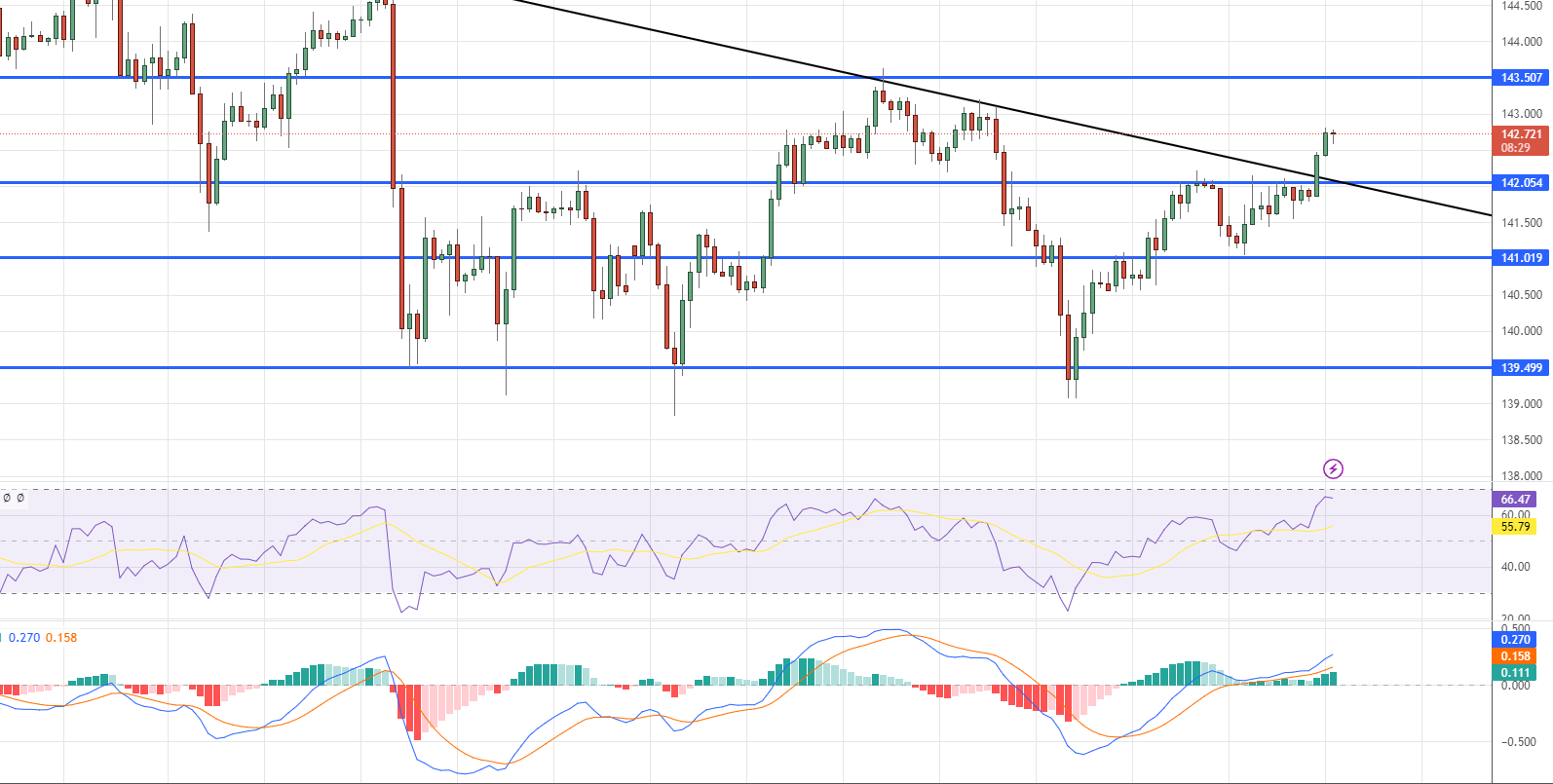Viewport: 1553px width, 784px height.
Task: Select the black descending trendline
Action: [1072, 124]
